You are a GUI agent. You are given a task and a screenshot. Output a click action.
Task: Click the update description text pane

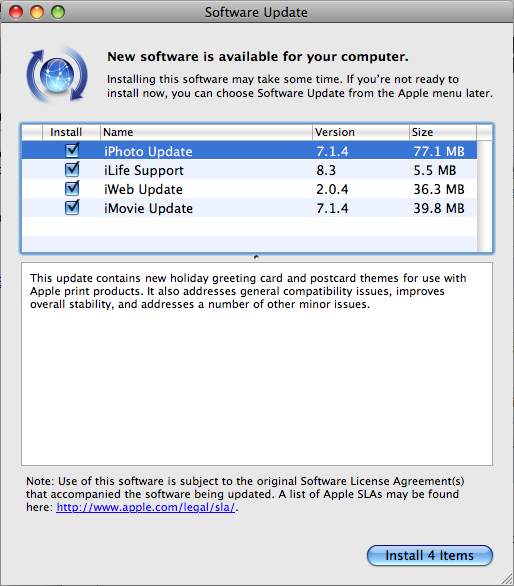pyautogui.click(x=257, y=364)
